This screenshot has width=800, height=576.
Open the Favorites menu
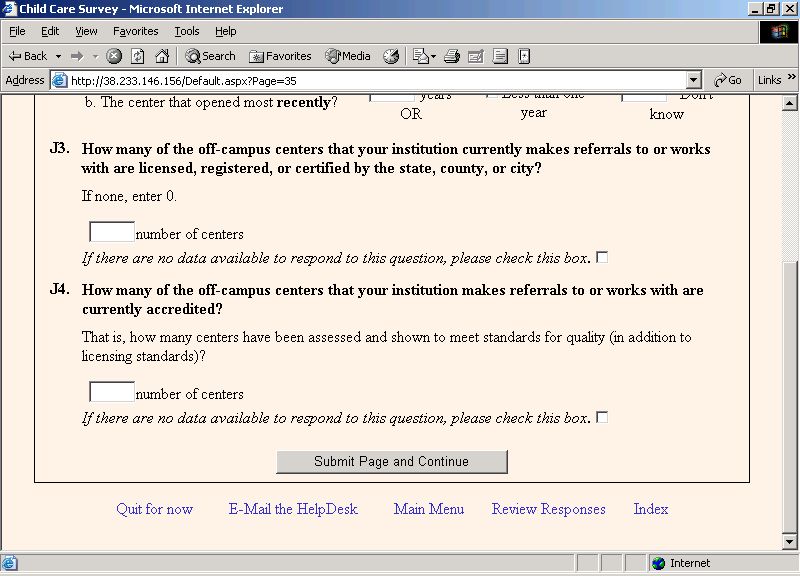click(136, 31)
